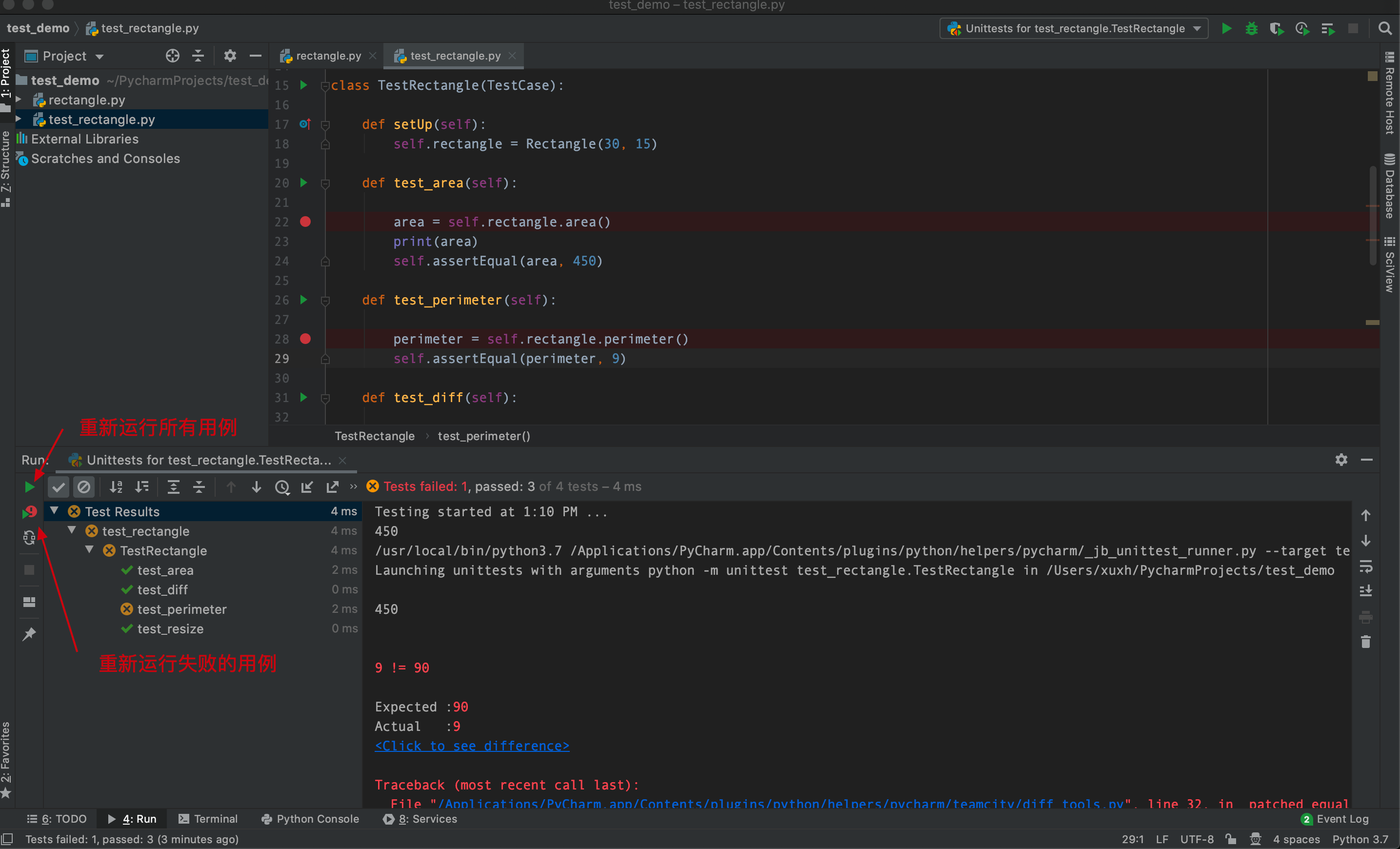
Task: Expand all test result nodes
Action: click(x=173, y=487)
